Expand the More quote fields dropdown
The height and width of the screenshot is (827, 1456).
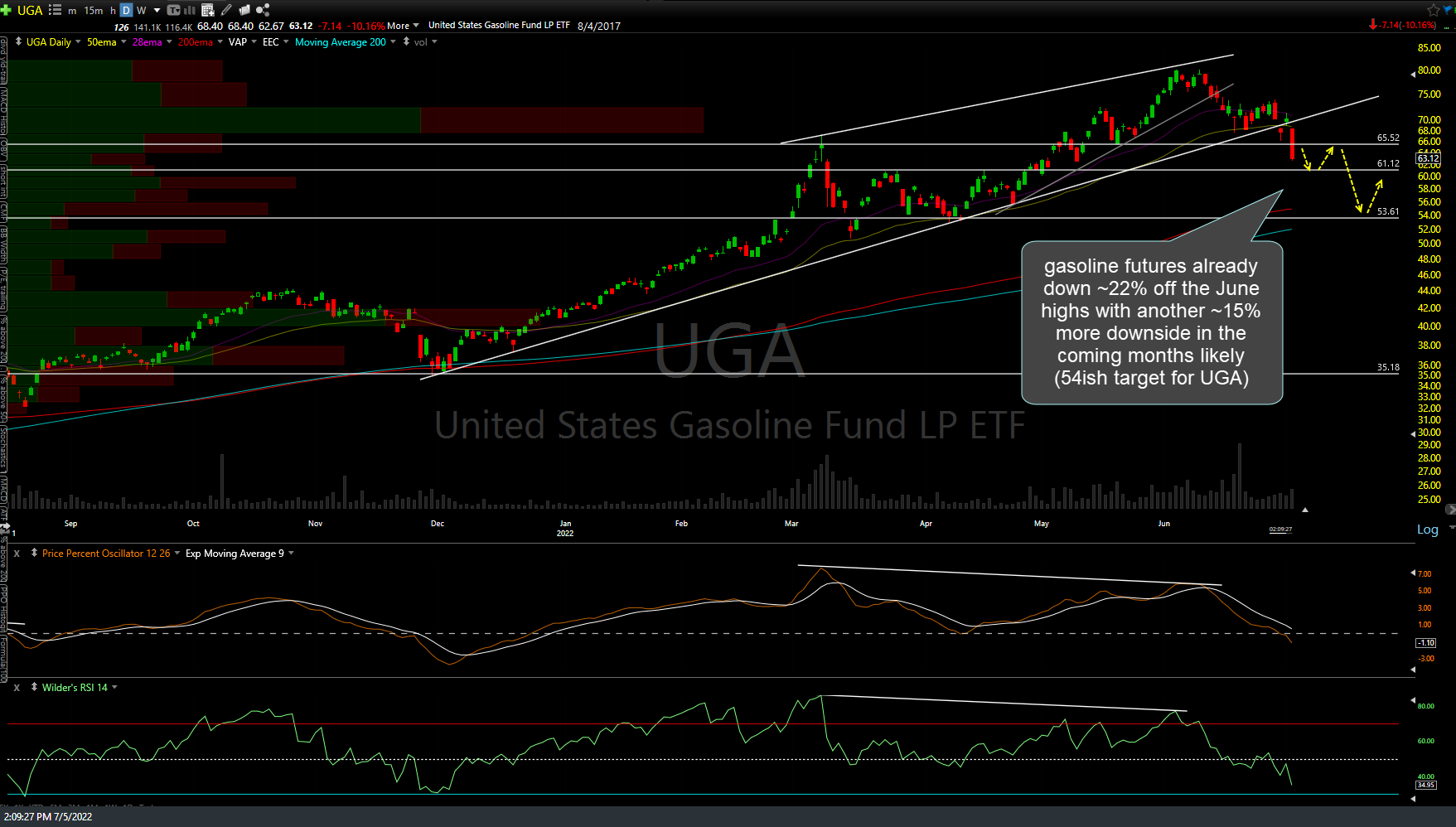(403, 26)
